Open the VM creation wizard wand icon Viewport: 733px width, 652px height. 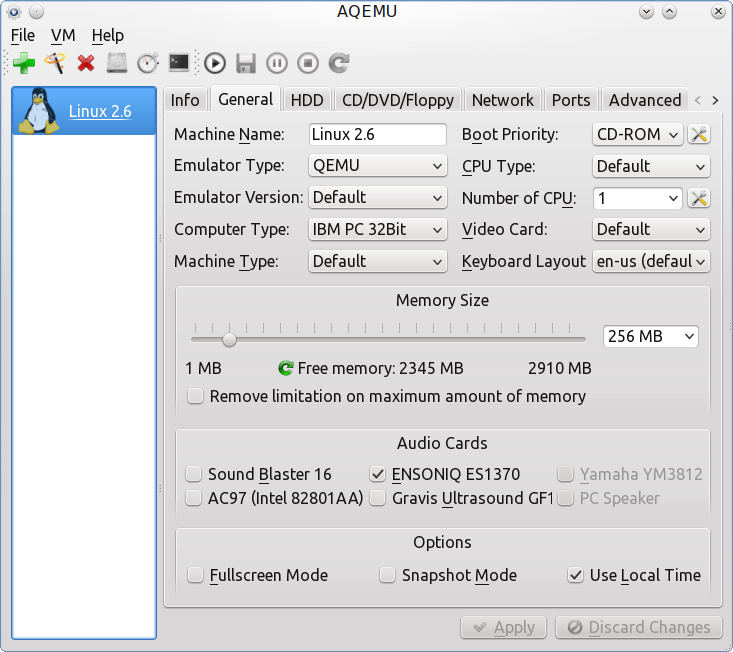tap(55, 63)
